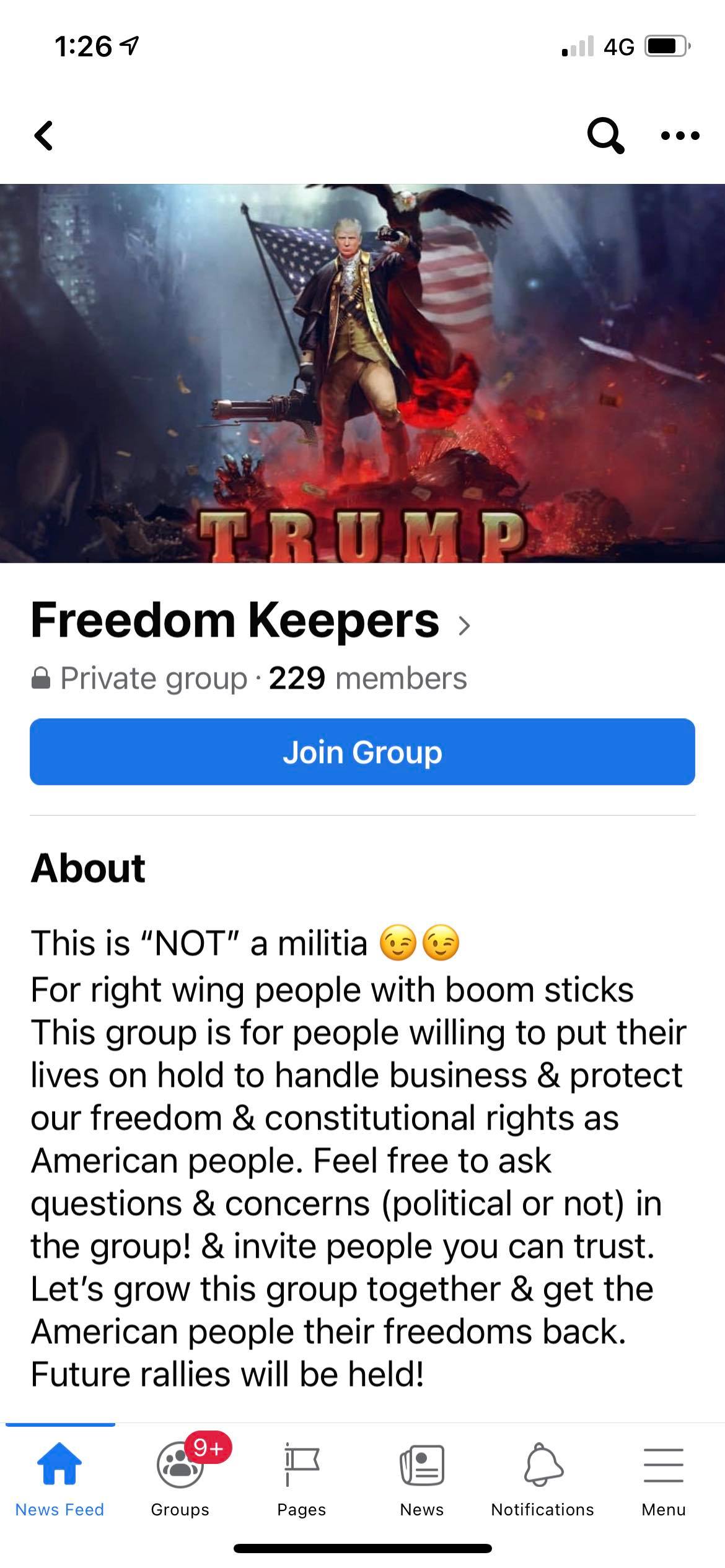Image resolution: width=725 pixels, height=1568 pixels.
Task: Tap the back arrow icon
Action: [44, 135]
